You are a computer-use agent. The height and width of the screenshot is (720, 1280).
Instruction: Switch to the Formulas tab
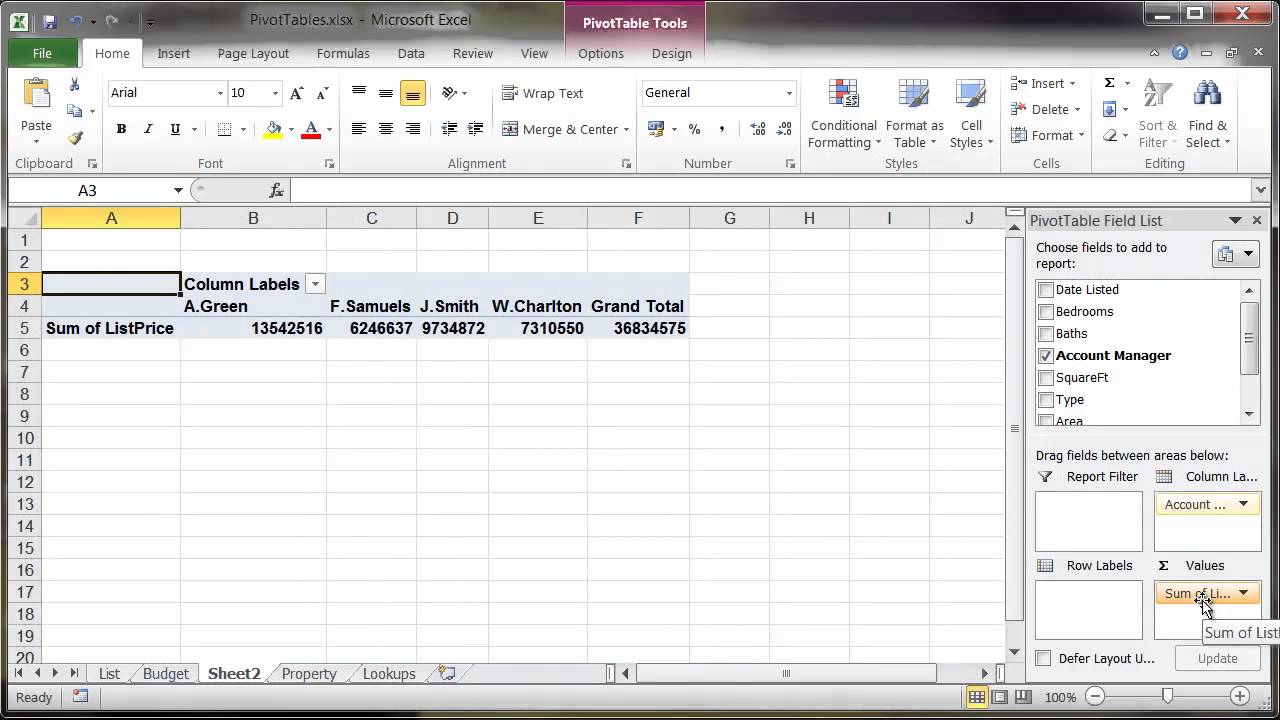click(343, 53)
